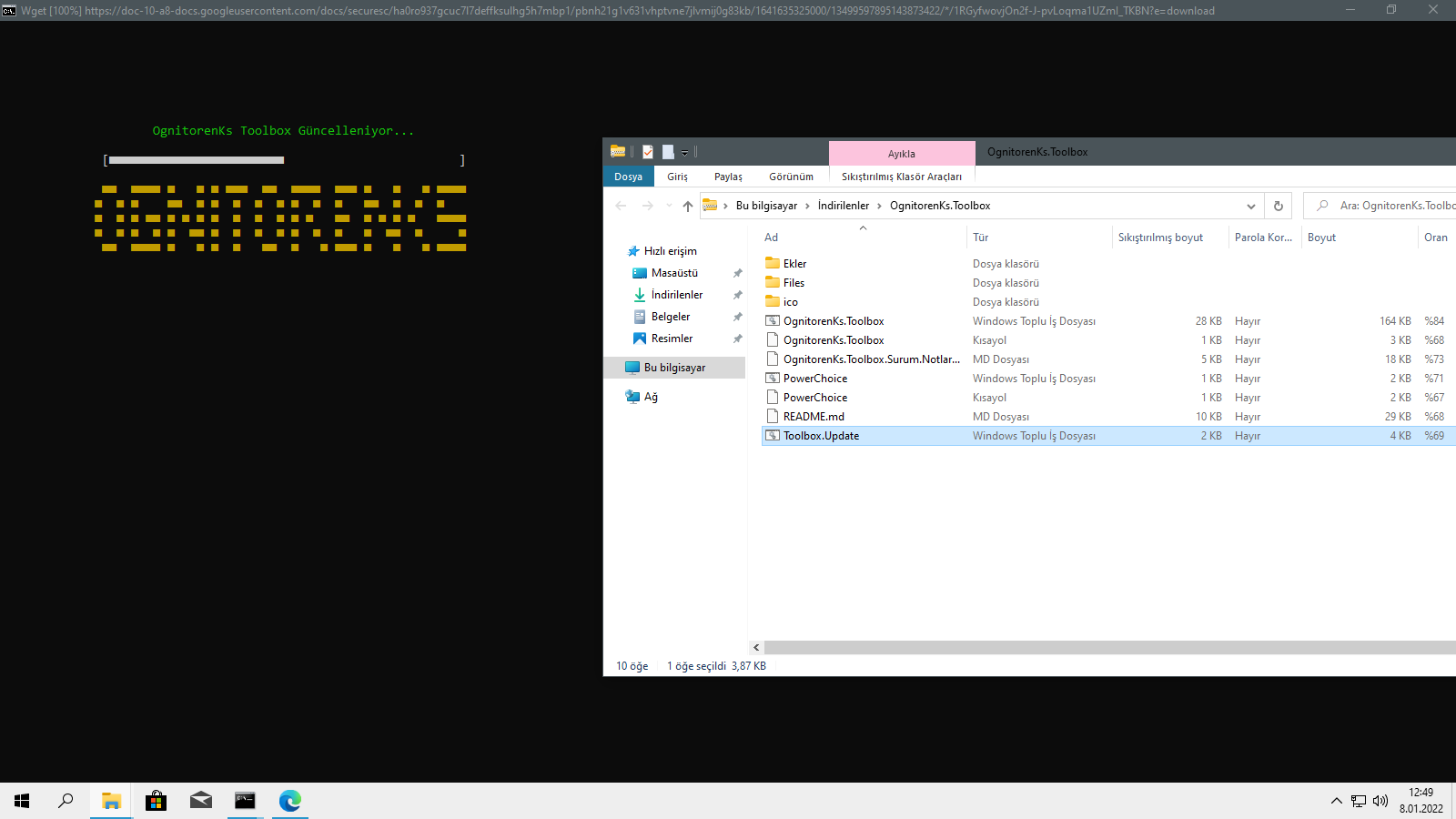Open the Sıkıştırılmış Klasör Araçları tab
1456x819 pixels.
coord(902,177)
